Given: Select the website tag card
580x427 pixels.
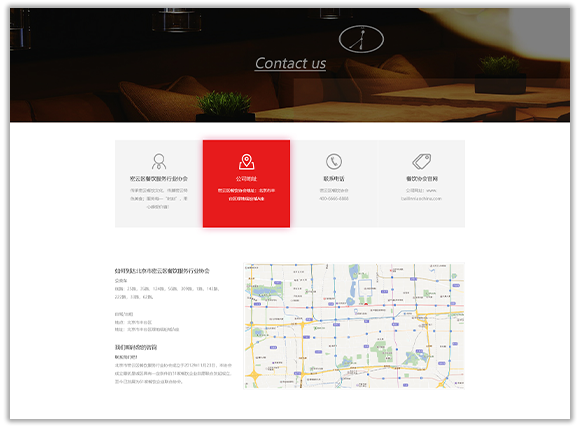Looking at the screenshot, I should (421, 184).
